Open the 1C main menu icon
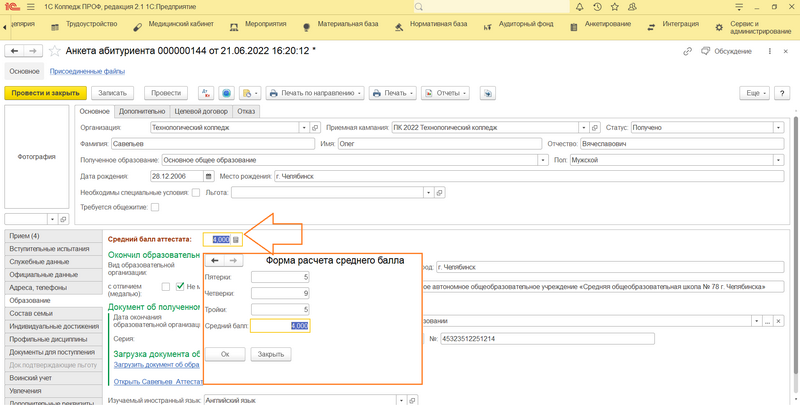Screen dimensions: 800x411 [x=31, y=7]
